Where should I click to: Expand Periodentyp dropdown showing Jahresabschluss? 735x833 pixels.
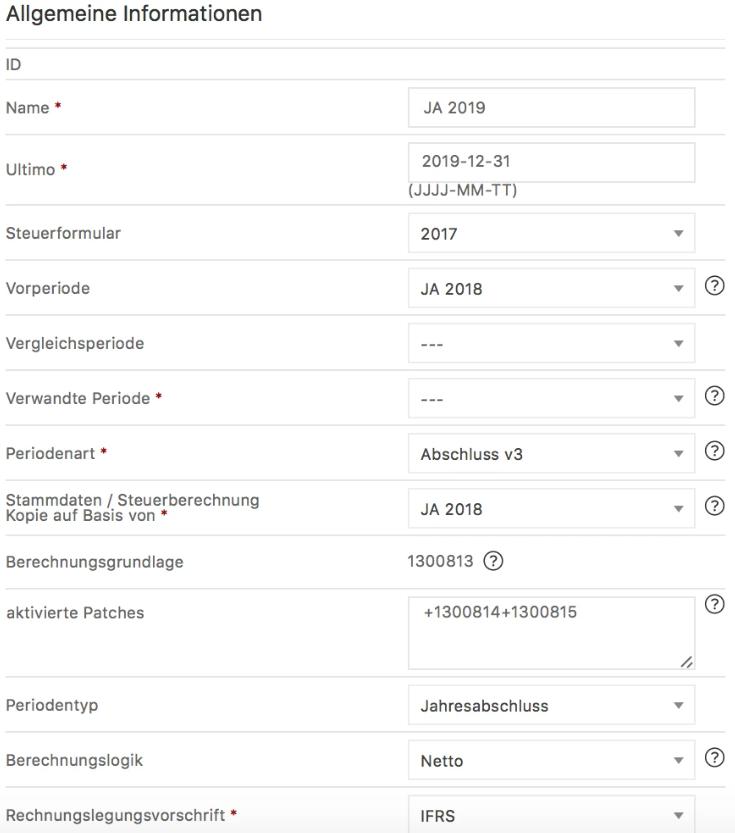(551, 705)
